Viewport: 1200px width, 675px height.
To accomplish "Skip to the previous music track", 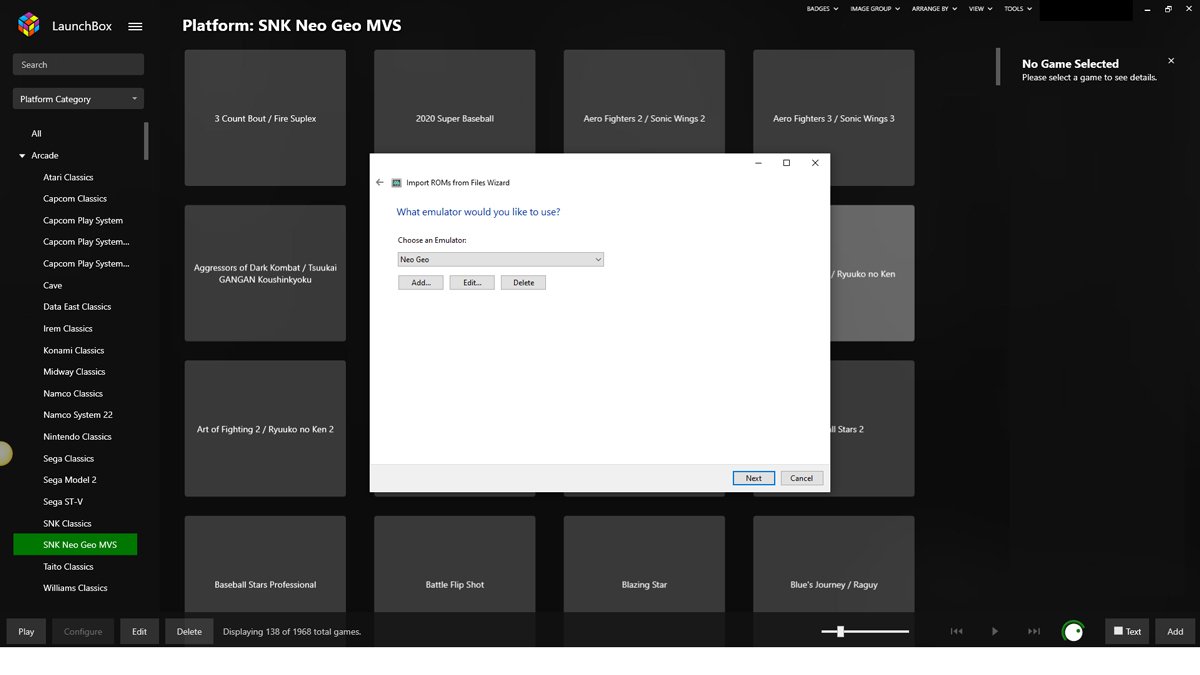I will coord(956,631).
